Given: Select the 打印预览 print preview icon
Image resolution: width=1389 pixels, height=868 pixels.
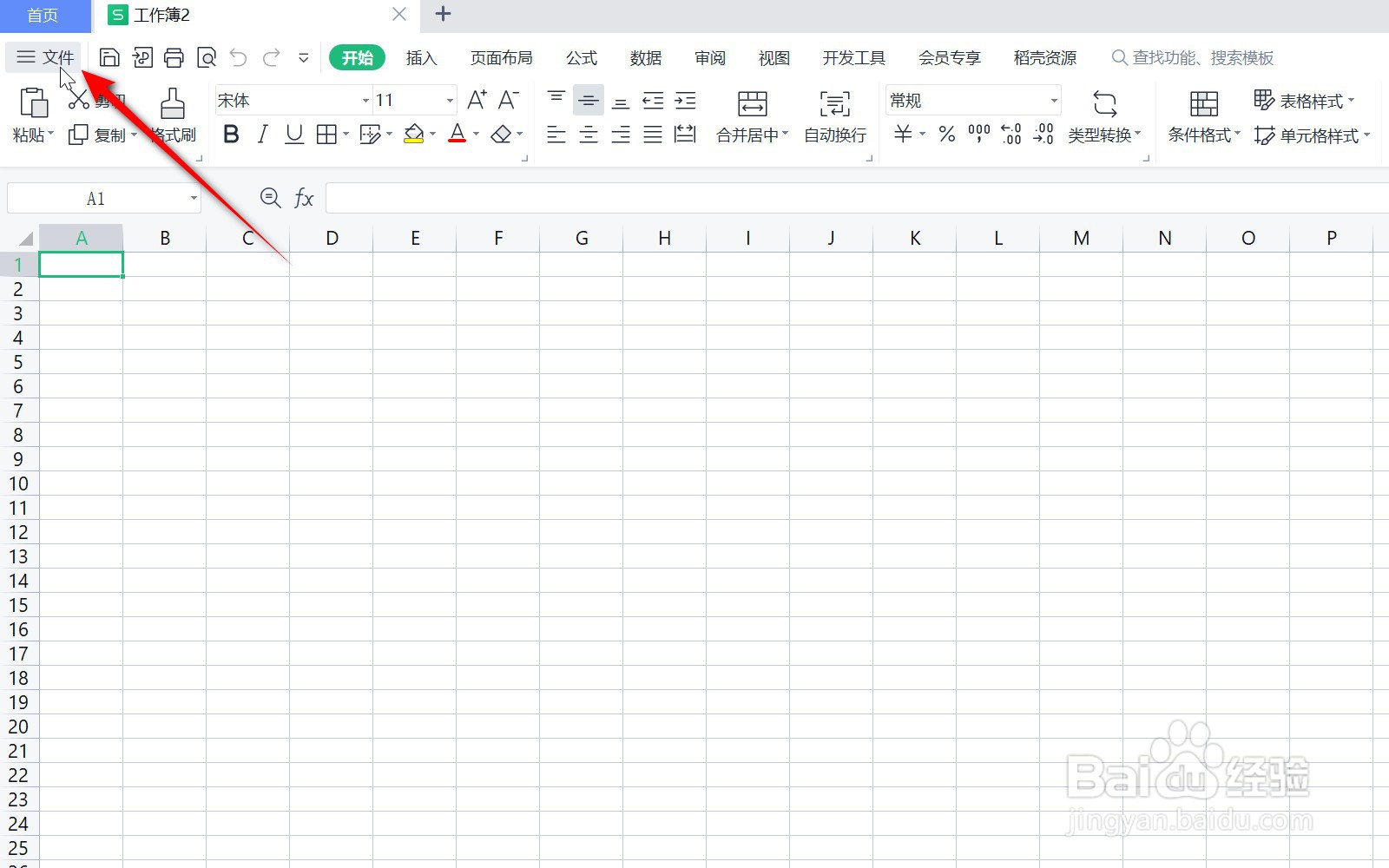Looking at the screenshot, I should point(207,56).
